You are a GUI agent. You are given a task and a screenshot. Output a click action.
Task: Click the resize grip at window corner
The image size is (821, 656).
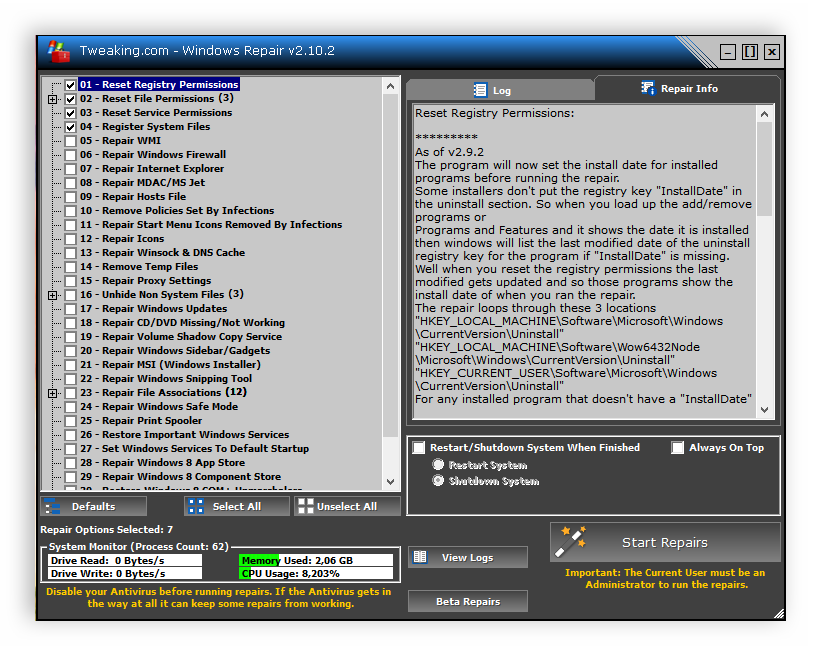[x=779, y=614]
